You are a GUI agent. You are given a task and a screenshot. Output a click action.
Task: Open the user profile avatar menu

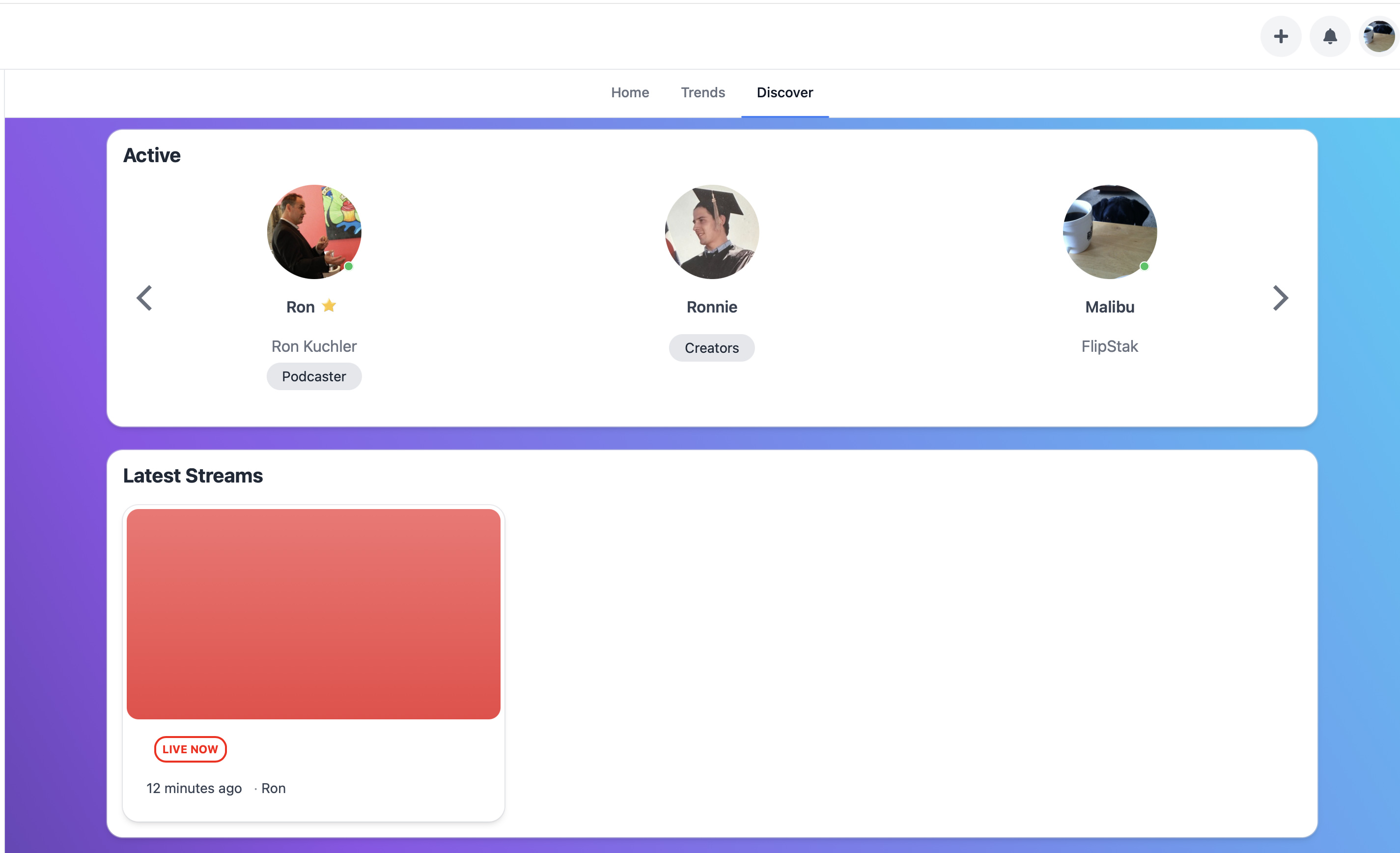tap(1378, 36)
